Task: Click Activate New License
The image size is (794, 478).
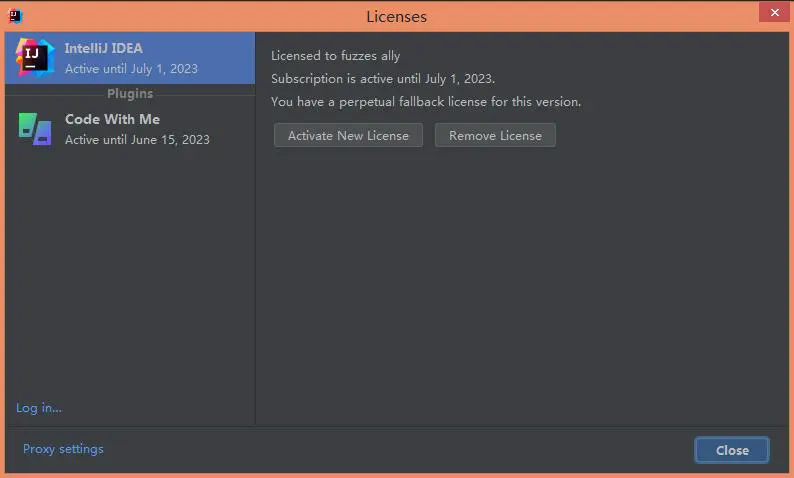Action: coord(348,135)
